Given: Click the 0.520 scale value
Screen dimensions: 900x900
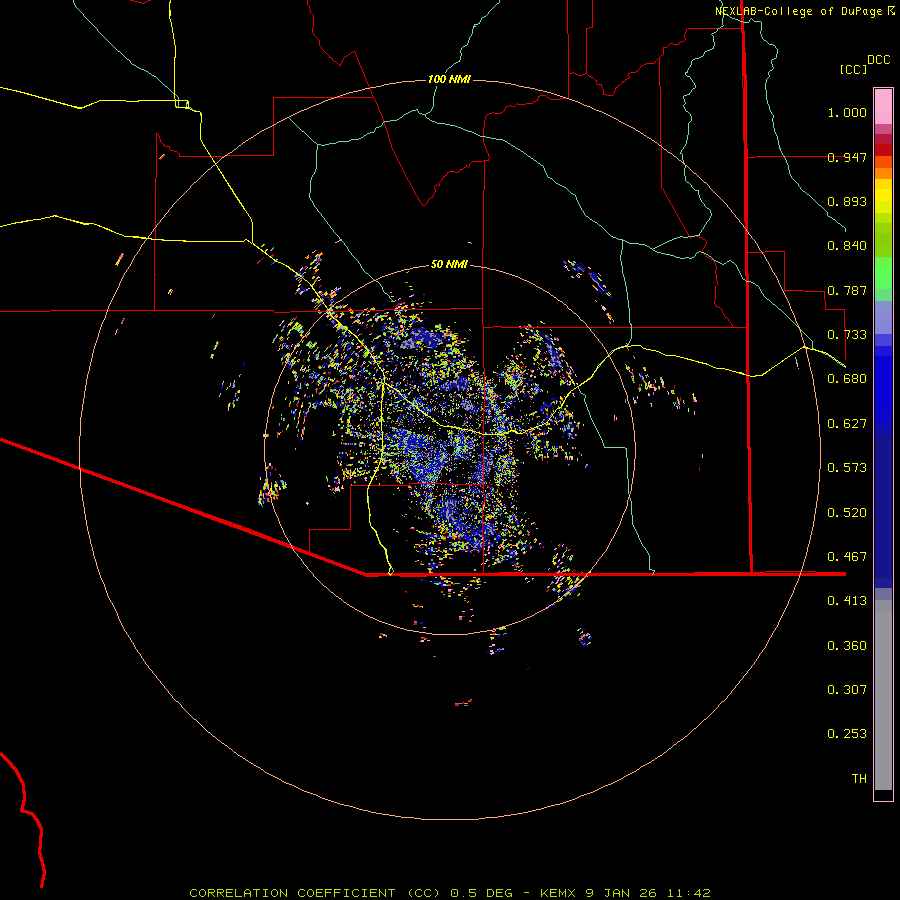Looking at the screenshot, I should [x=847, y=513].
